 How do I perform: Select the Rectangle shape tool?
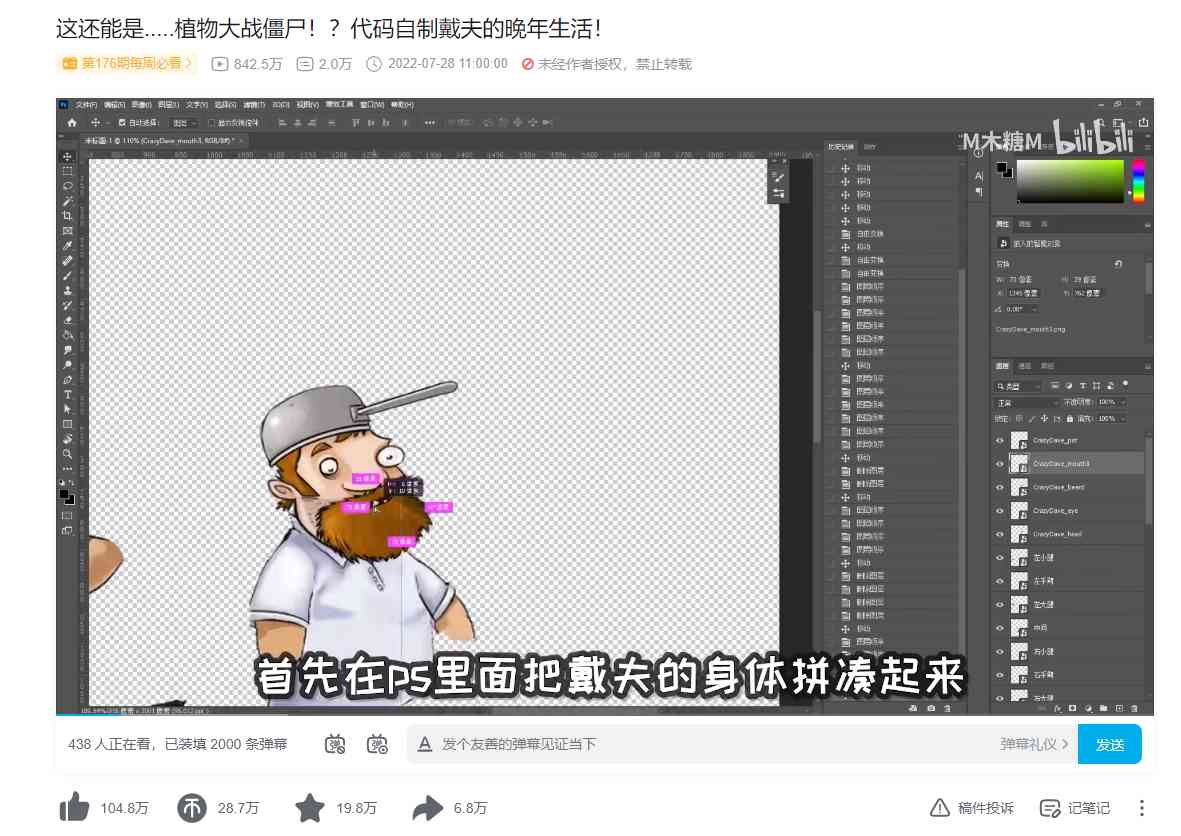(67, 424)
